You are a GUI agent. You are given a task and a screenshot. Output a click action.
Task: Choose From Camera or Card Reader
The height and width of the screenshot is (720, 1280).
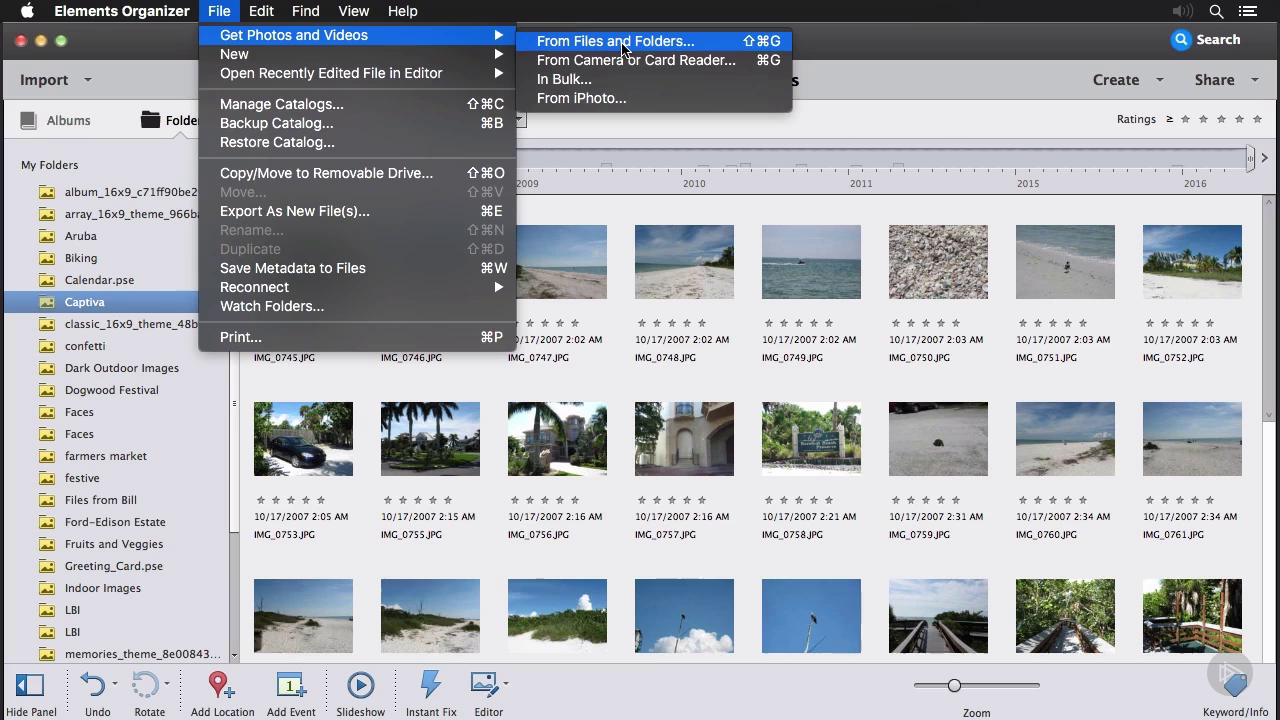(654, 60)
